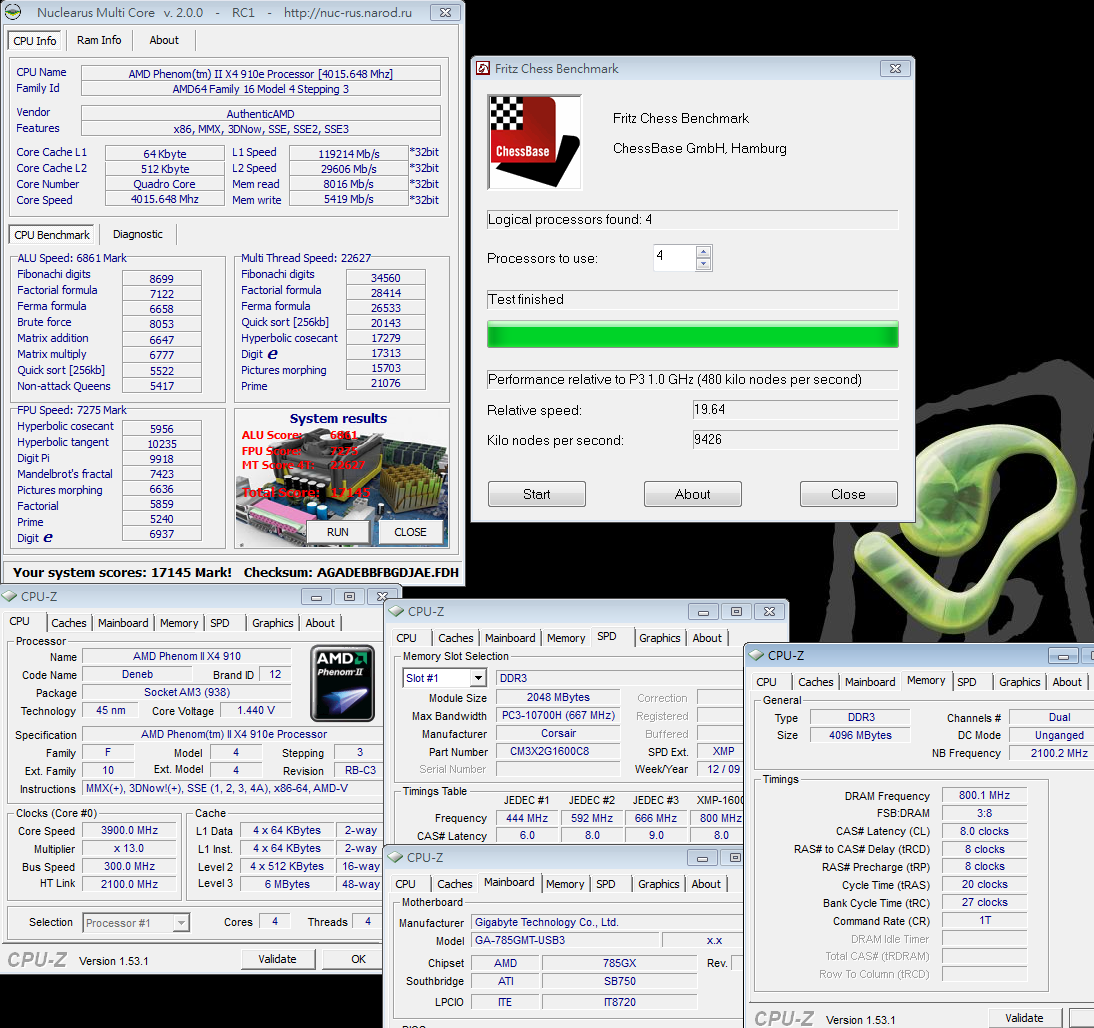Viewport: 1094px width, 1028px height.
Task: Click Core Voltage value 1.440 V
Action: pos(256,710)
